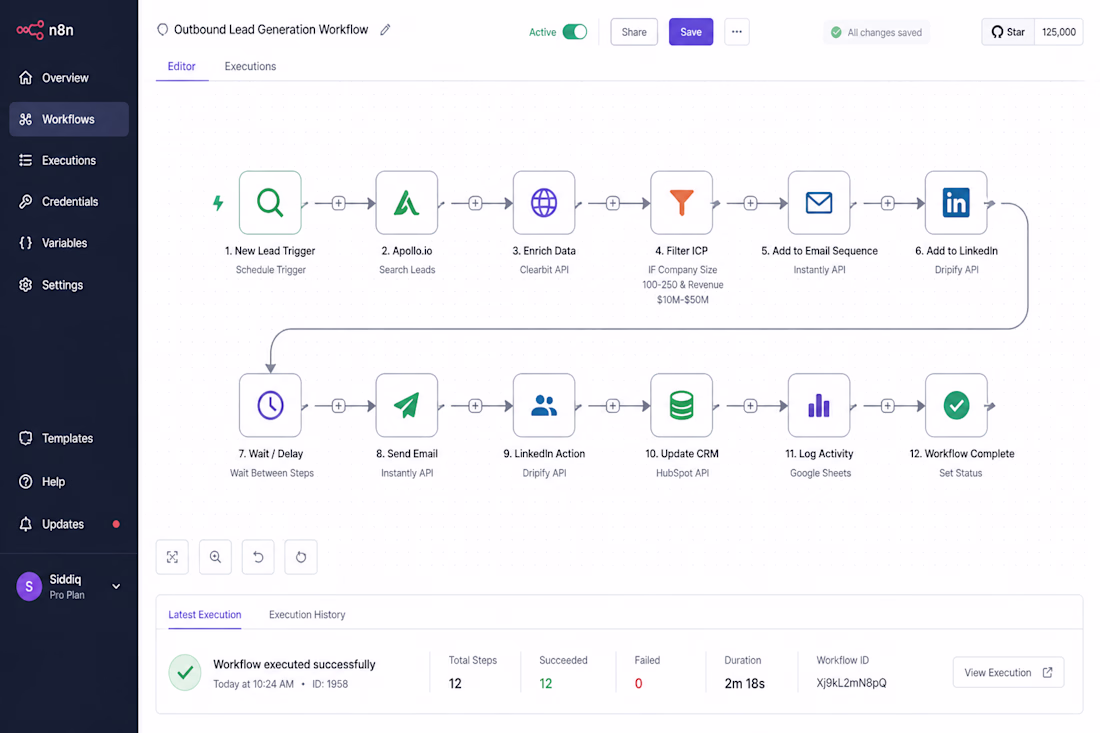Click the Outbound Lead Generation Workflow title
This screenshot has width=1100, height=733.
271,29
